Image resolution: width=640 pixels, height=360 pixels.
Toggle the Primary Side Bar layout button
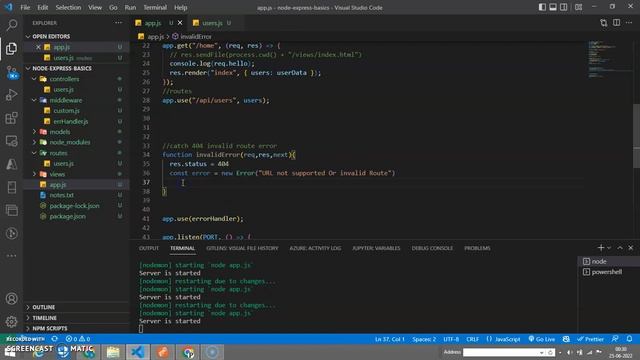click(x=542, y=7)
